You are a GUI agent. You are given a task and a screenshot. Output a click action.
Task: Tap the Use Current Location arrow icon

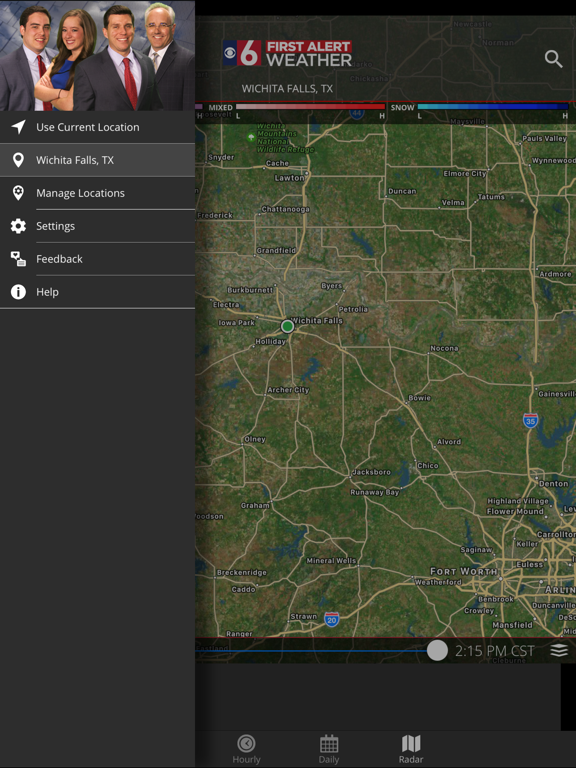(x=18, y=127)
